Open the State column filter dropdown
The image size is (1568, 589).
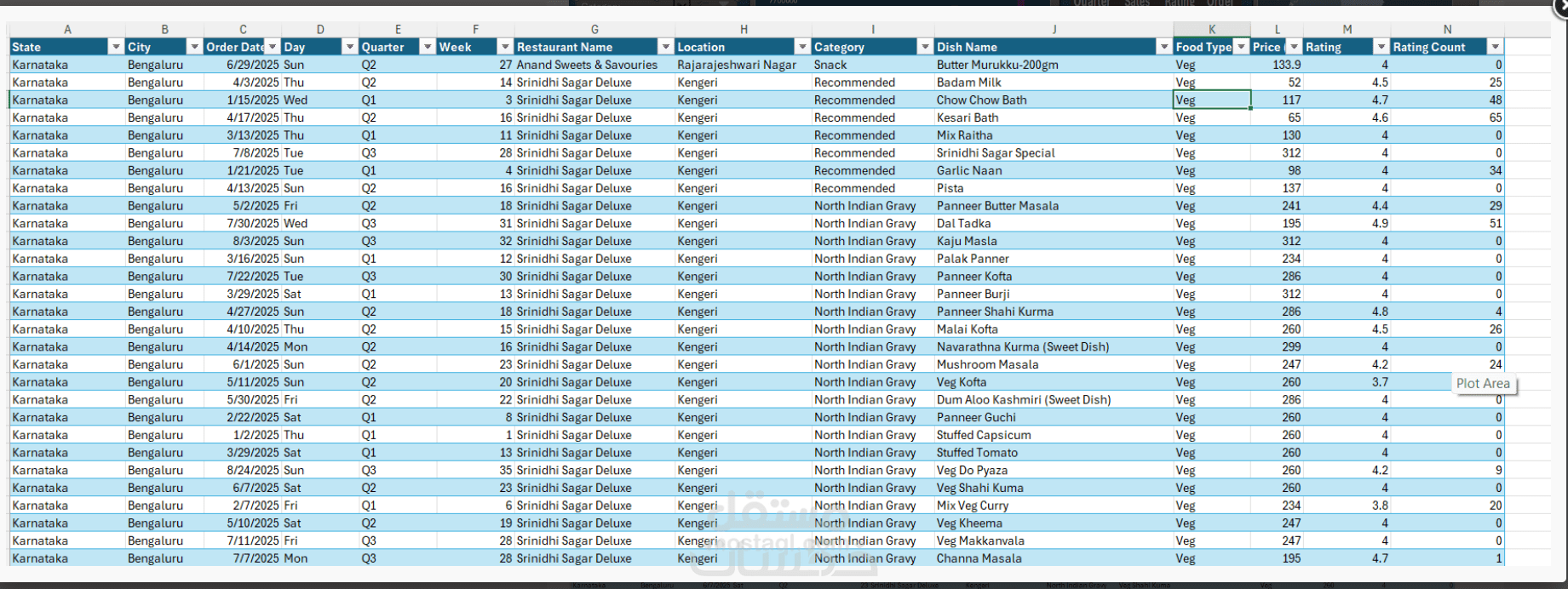click(116, 47)
